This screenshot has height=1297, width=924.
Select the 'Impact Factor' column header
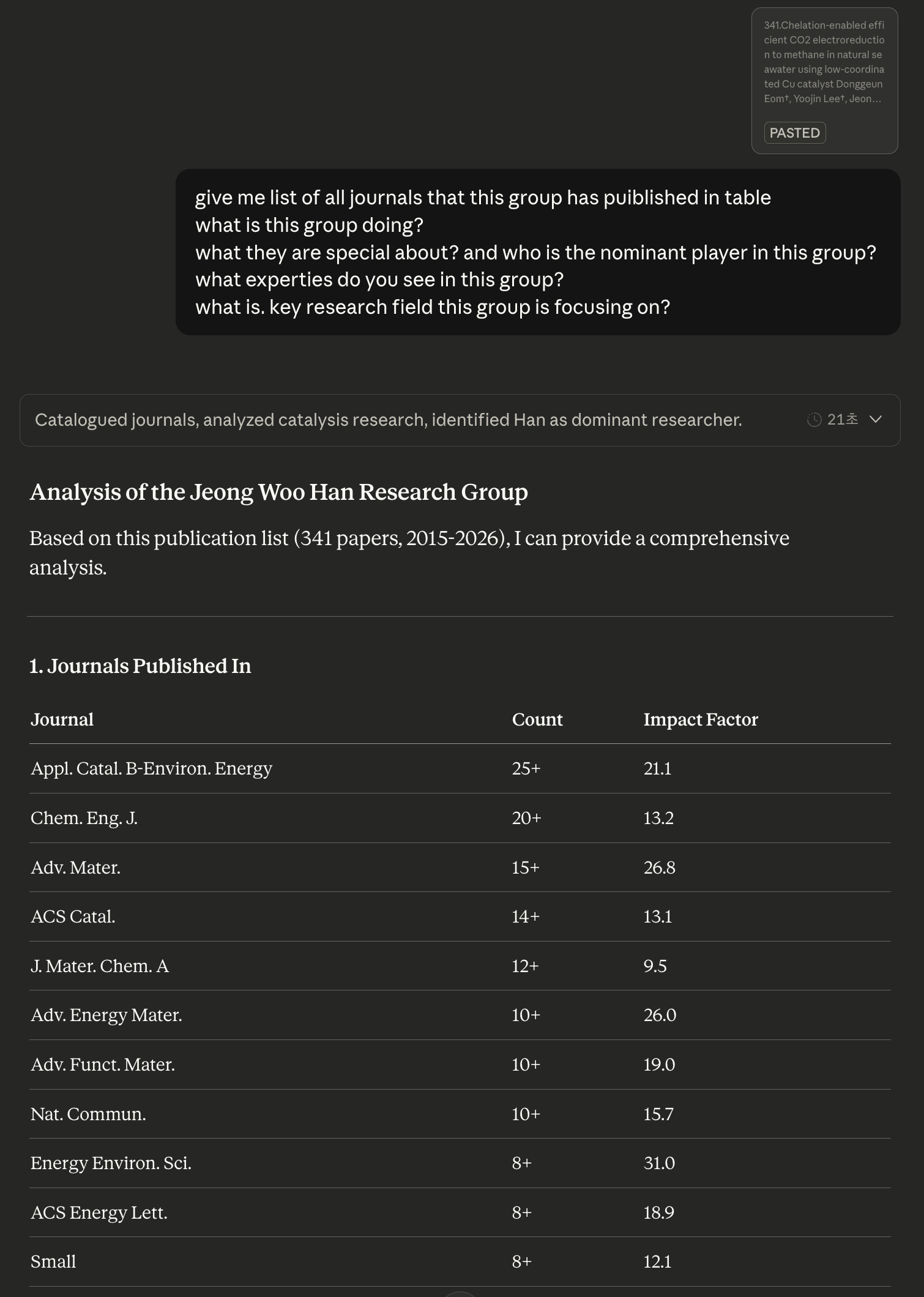[700, 719]
